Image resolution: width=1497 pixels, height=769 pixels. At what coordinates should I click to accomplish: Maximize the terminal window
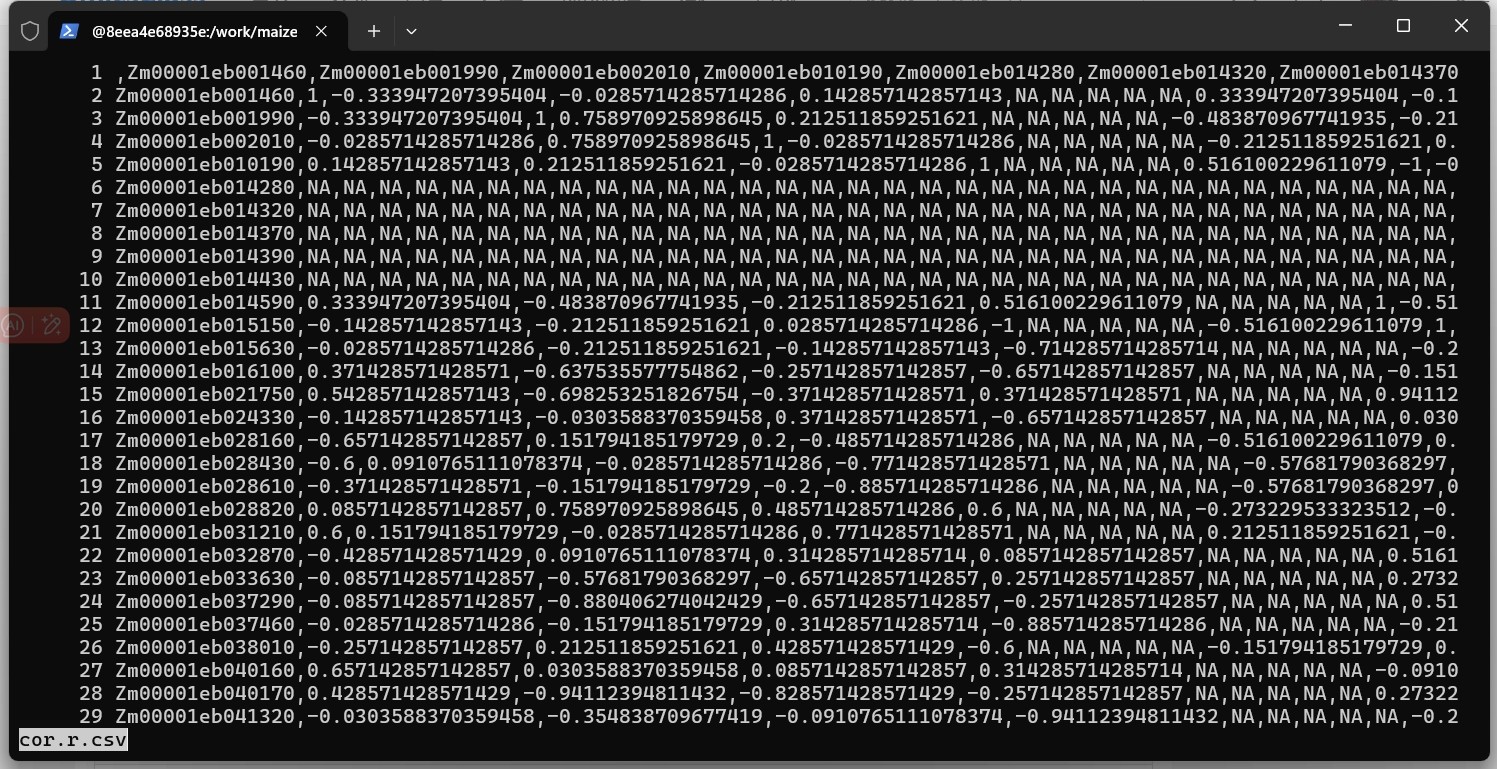coord(1403,26)
